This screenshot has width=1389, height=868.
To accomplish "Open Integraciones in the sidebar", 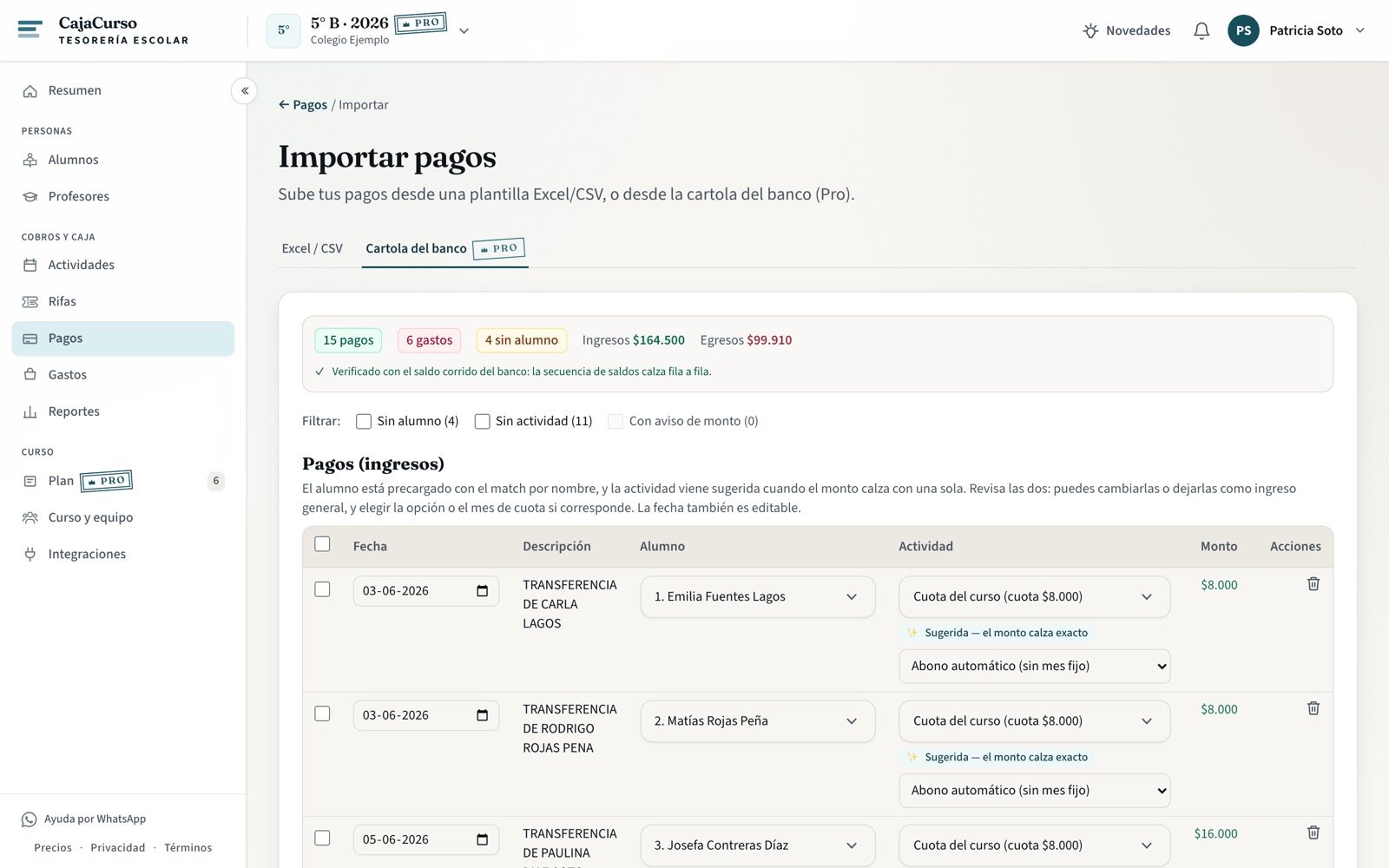I will pos(123,554).
